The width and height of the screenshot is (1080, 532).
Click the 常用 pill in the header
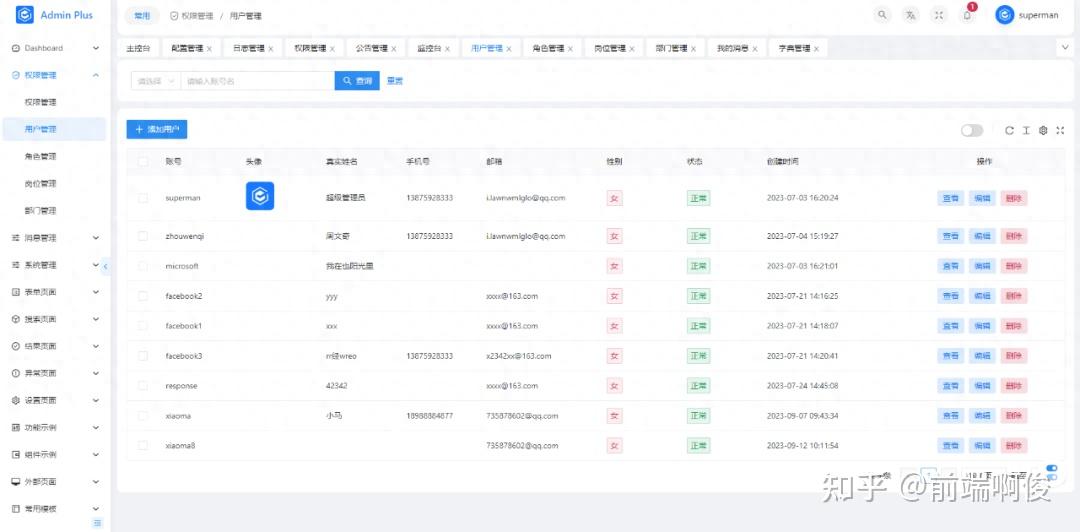coord(142,16)
